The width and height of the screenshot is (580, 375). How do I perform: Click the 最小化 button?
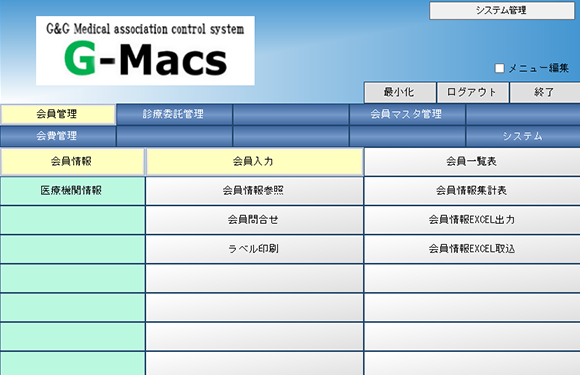pyautogui.click(x=399, y=92)
